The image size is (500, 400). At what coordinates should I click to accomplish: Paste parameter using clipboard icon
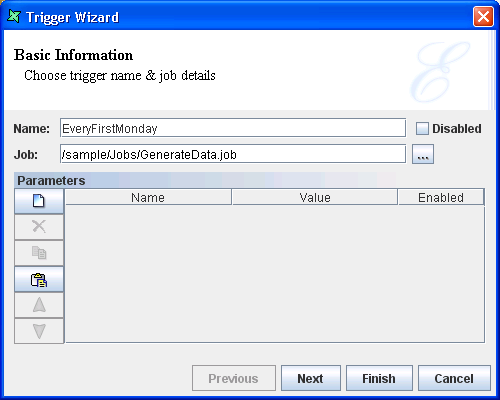point(39,279)
